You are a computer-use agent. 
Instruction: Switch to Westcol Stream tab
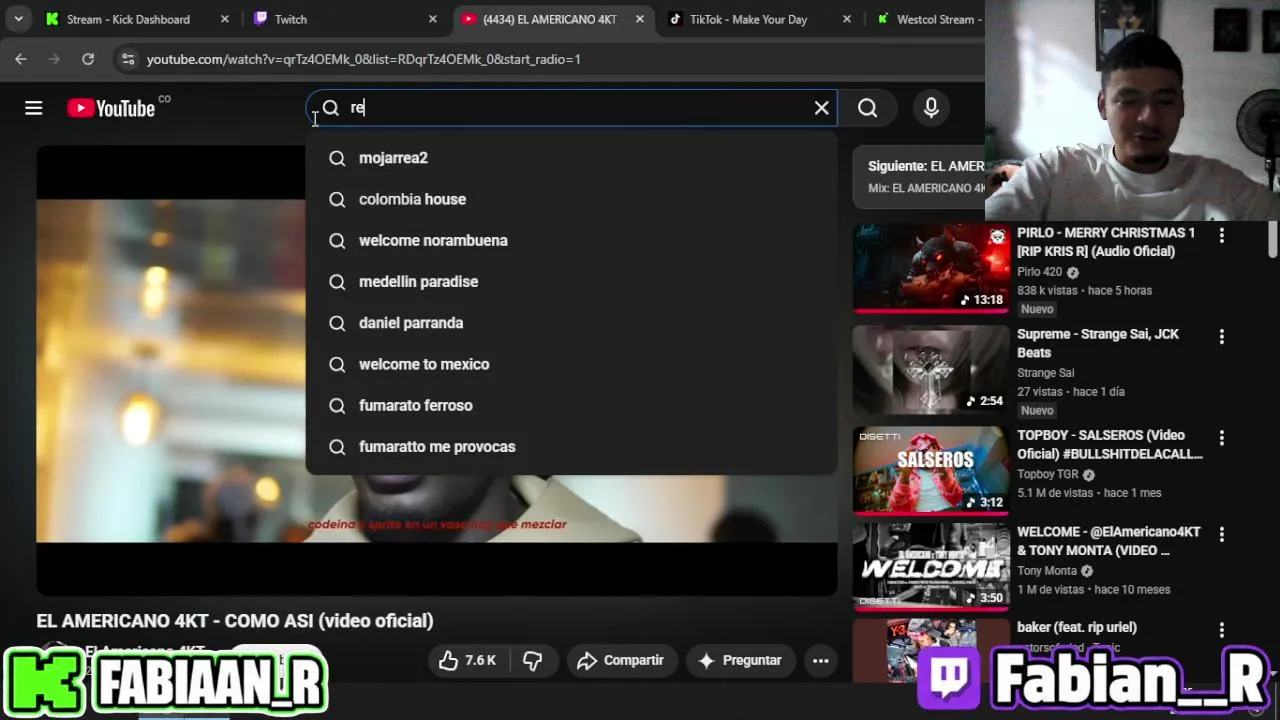coord(938,19)
